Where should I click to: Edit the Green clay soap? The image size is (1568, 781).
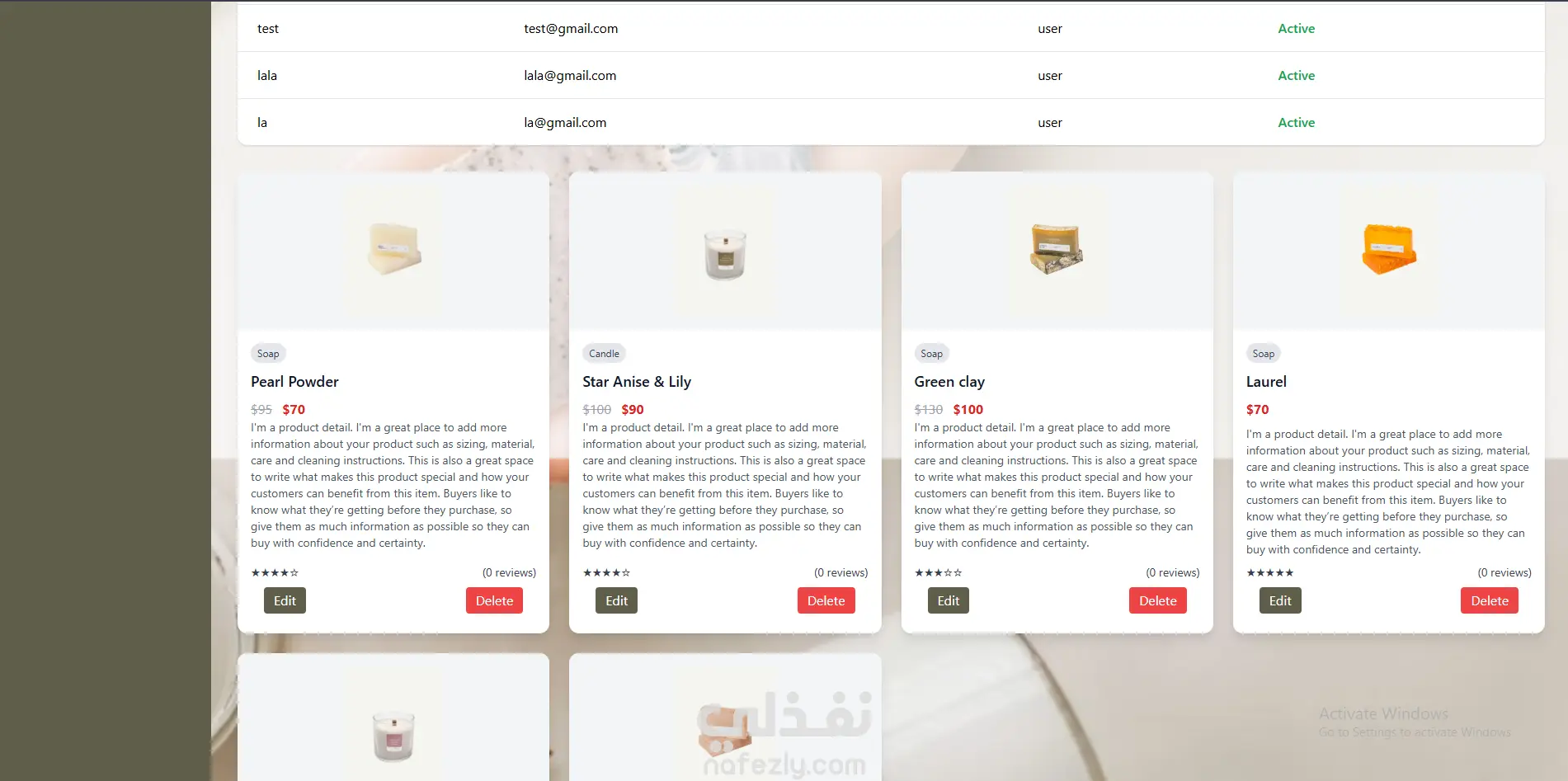(948, 600)
